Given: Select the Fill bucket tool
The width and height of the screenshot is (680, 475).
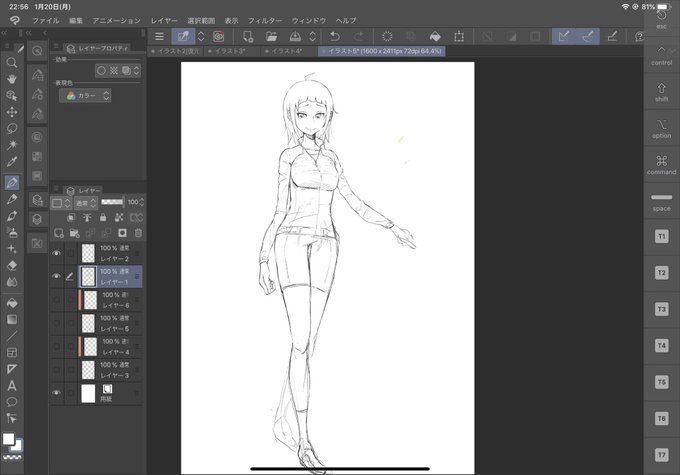Looking at the screenshot, I should click(12, 303).
